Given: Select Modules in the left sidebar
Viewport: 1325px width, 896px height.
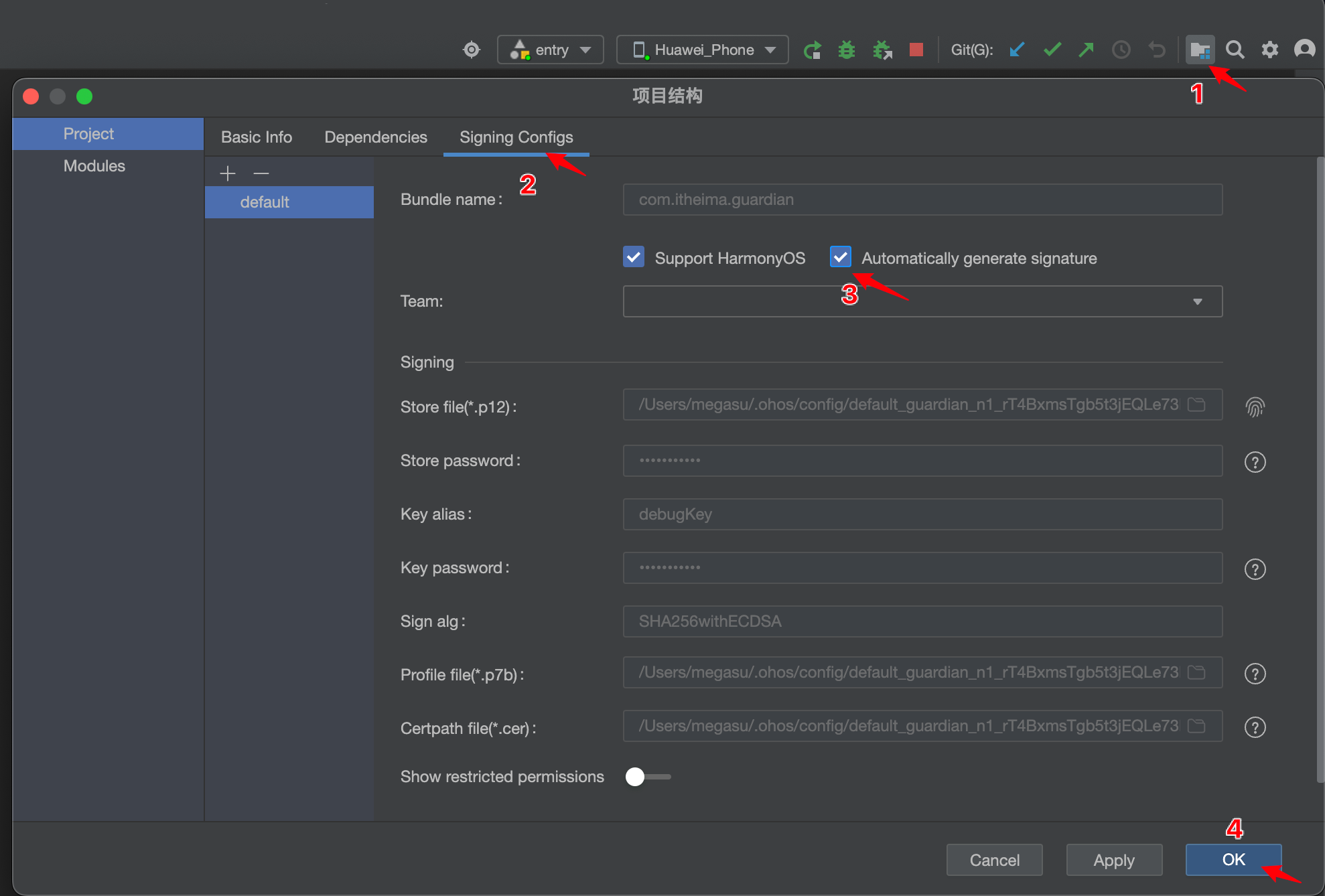Looking at the screenshot, I should coord(94,166).
